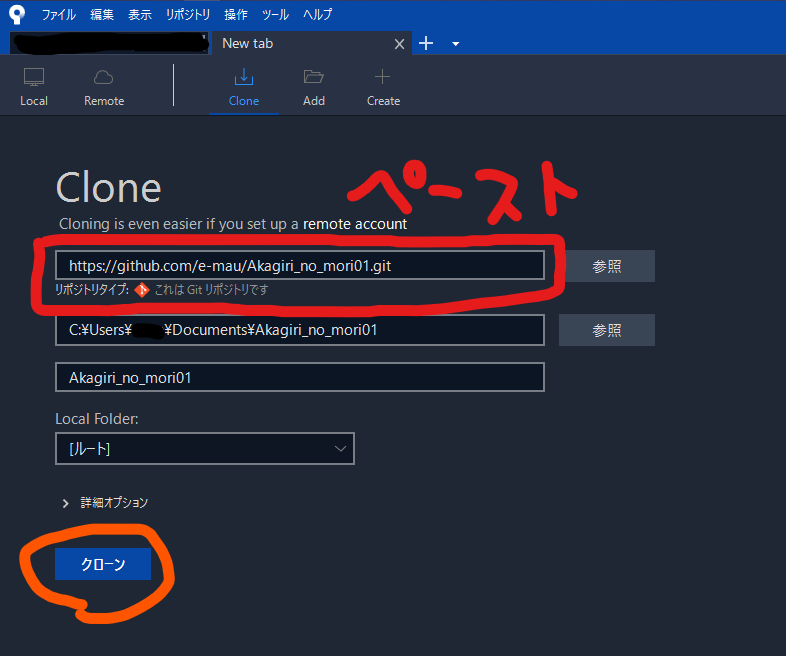Screen dimensions: 786x656
Task: Open the 編集 menu
Action: (x=102, y=15)
